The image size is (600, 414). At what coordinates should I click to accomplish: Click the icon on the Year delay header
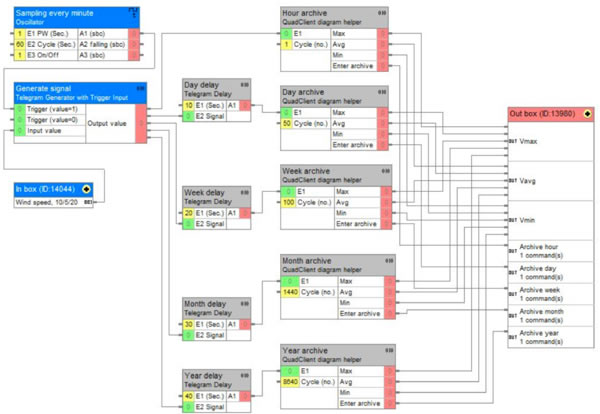tap(245, 375)
